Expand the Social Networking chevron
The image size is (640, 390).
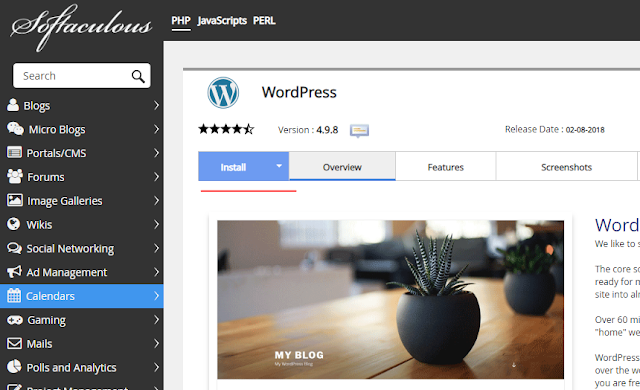[156, 248]
